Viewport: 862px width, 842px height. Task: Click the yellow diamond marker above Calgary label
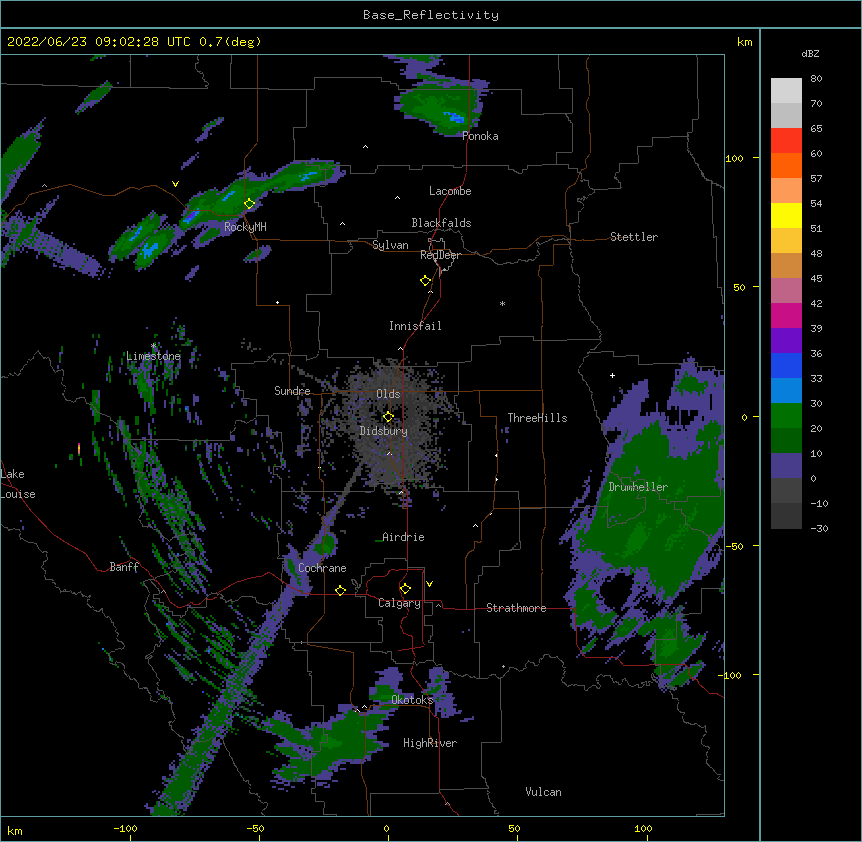pos(405,589)
